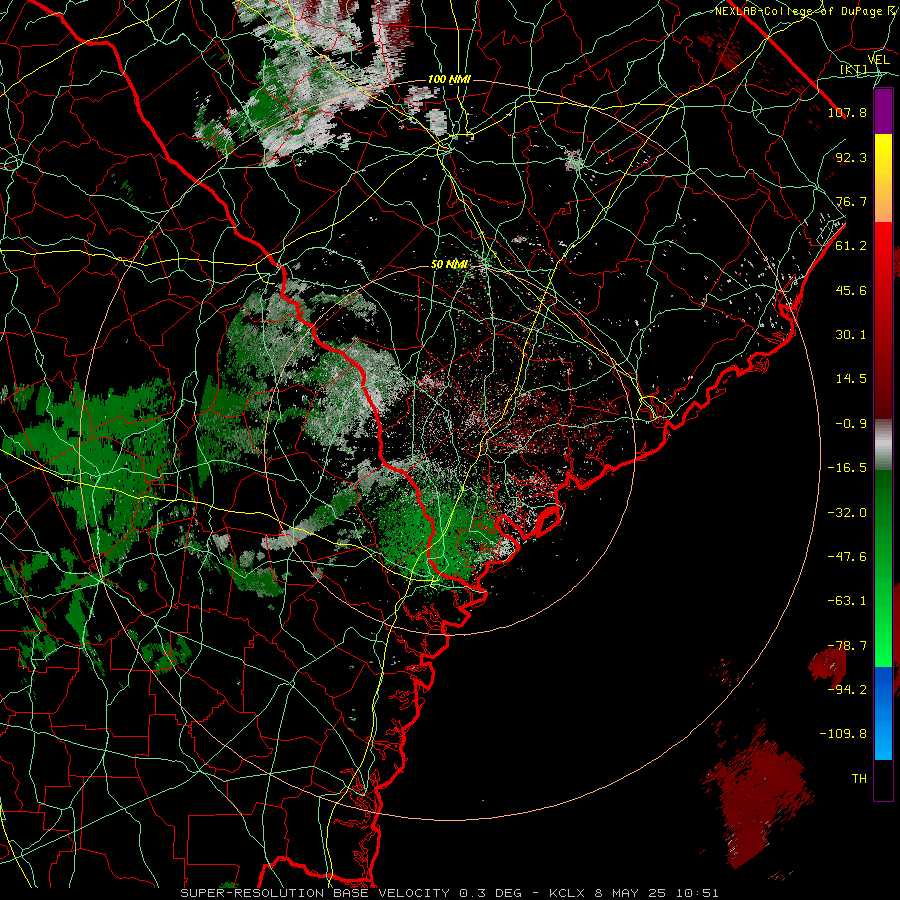The width and height of the screenshot is (900, 900).
Task: Click the [KT] units label
Action: (854, 69)
